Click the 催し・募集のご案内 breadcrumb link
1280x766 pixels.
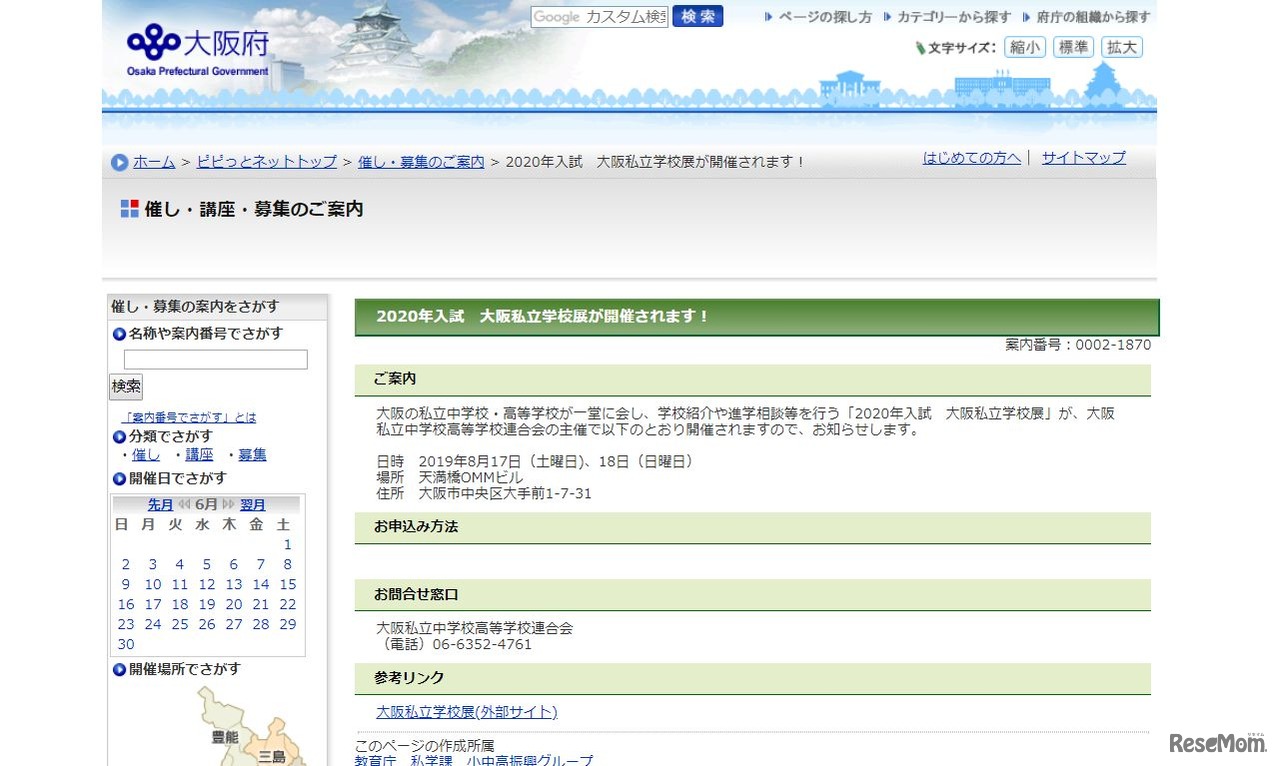[x=420, y=161]
